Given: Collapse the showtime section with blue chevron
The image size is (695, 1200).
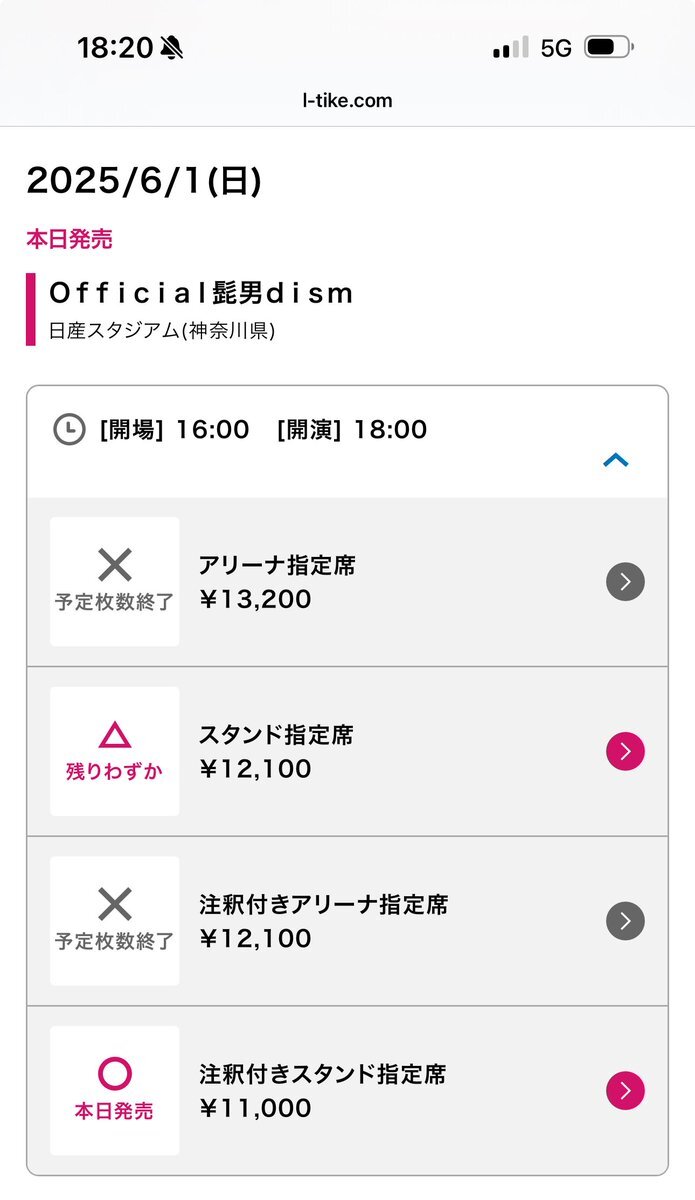Looking at the screenshot, I should [616, 460].
